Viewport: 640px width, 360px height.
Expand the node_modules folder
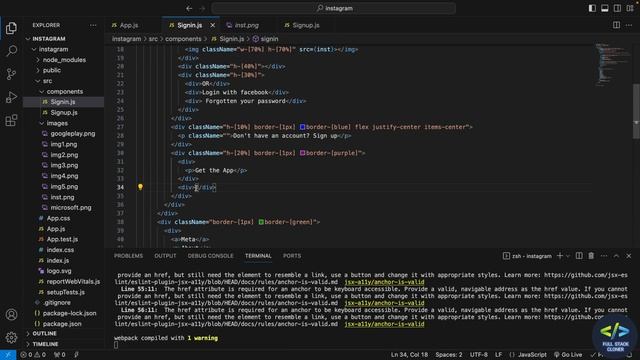point(38,60)
